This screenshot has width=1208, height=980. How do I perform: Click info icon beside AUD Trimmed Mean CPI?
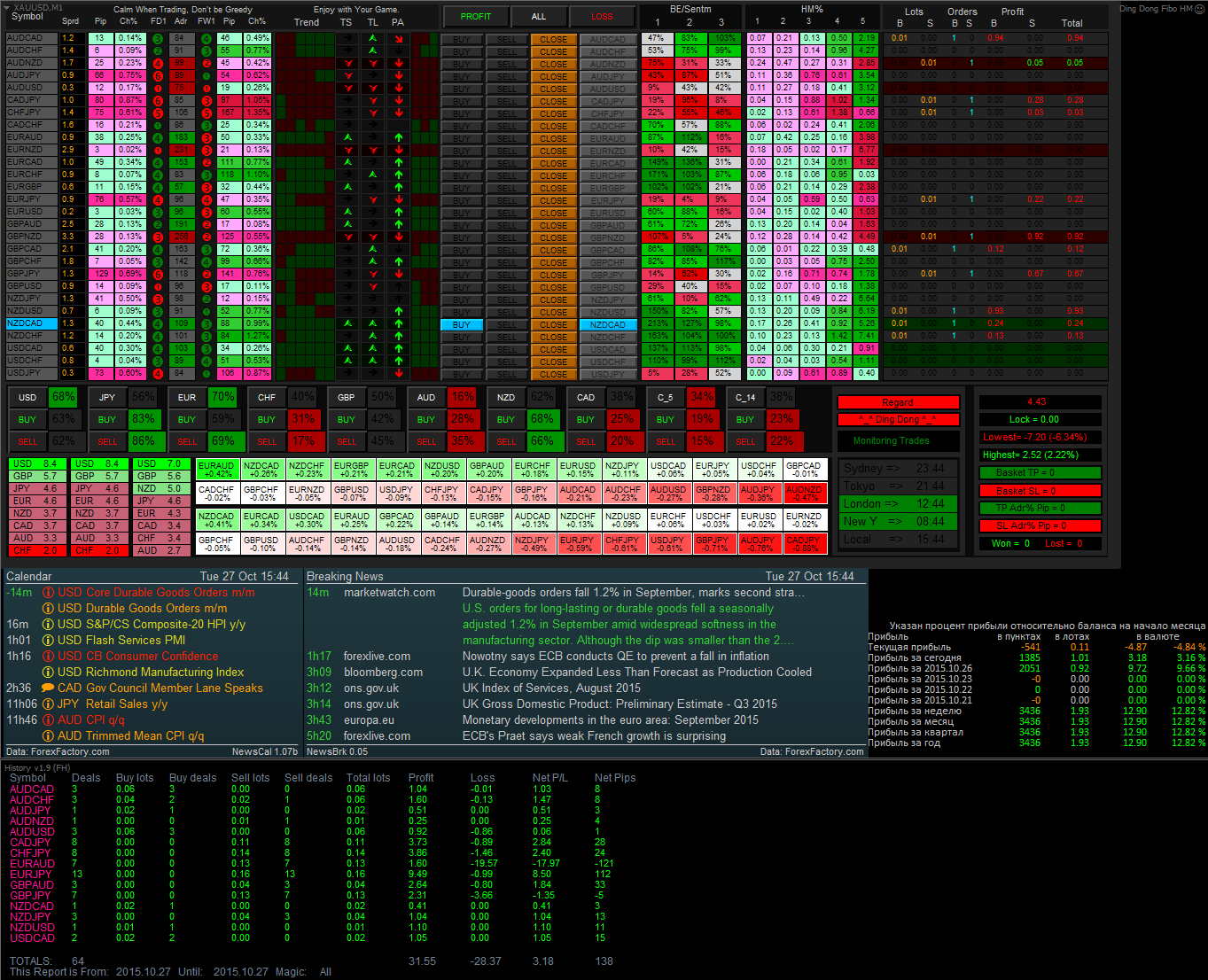click(49, 736)
